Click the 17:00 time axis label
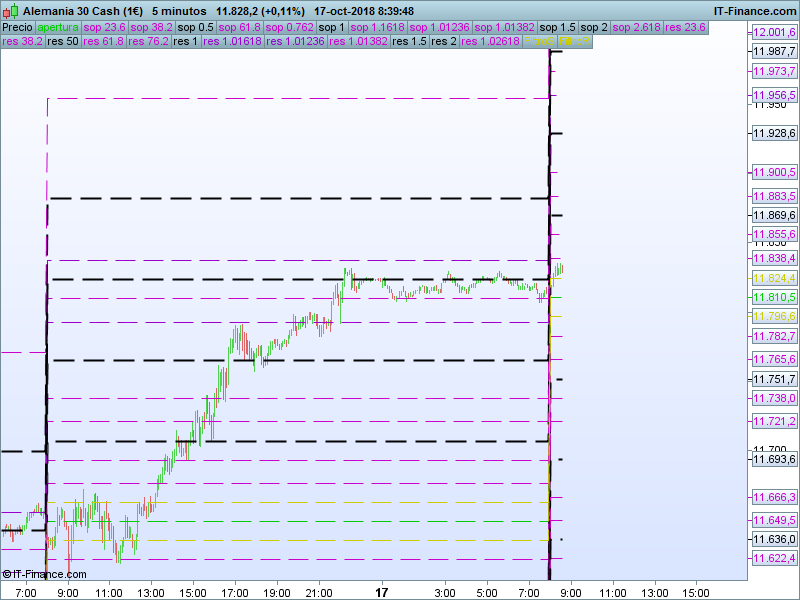 235,593
